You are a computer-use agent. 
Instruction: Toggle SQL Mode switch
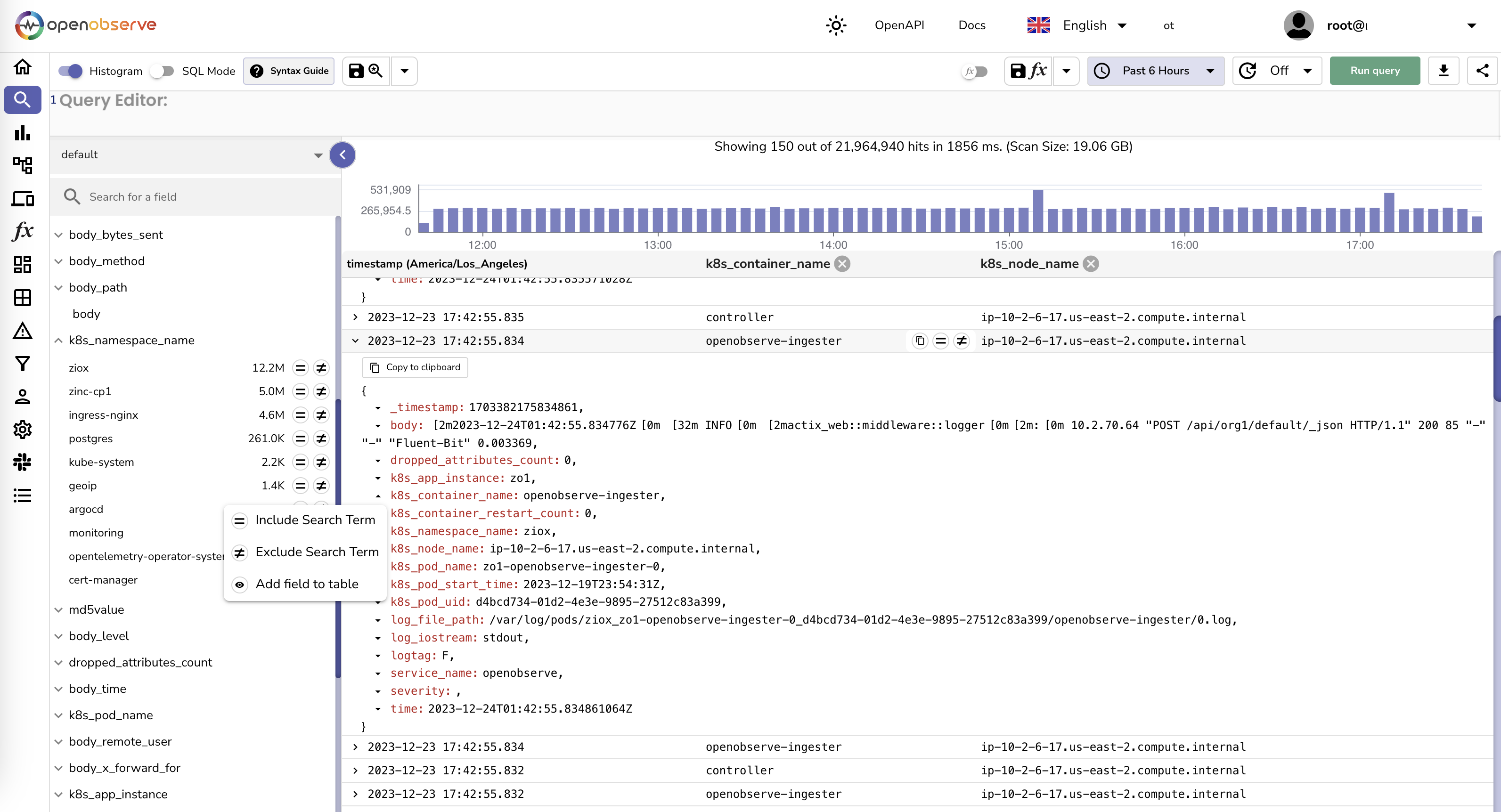(162, 71)
